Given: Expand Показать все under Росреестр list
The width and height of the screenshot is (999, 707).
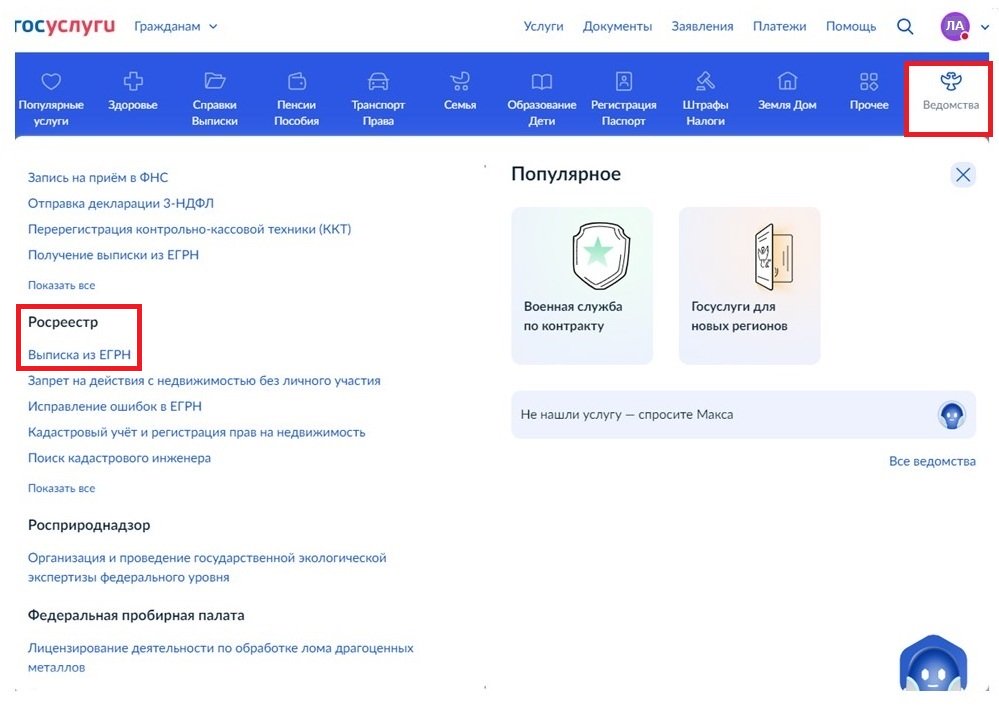Looking at the screenshot, I should click(62, 488).
